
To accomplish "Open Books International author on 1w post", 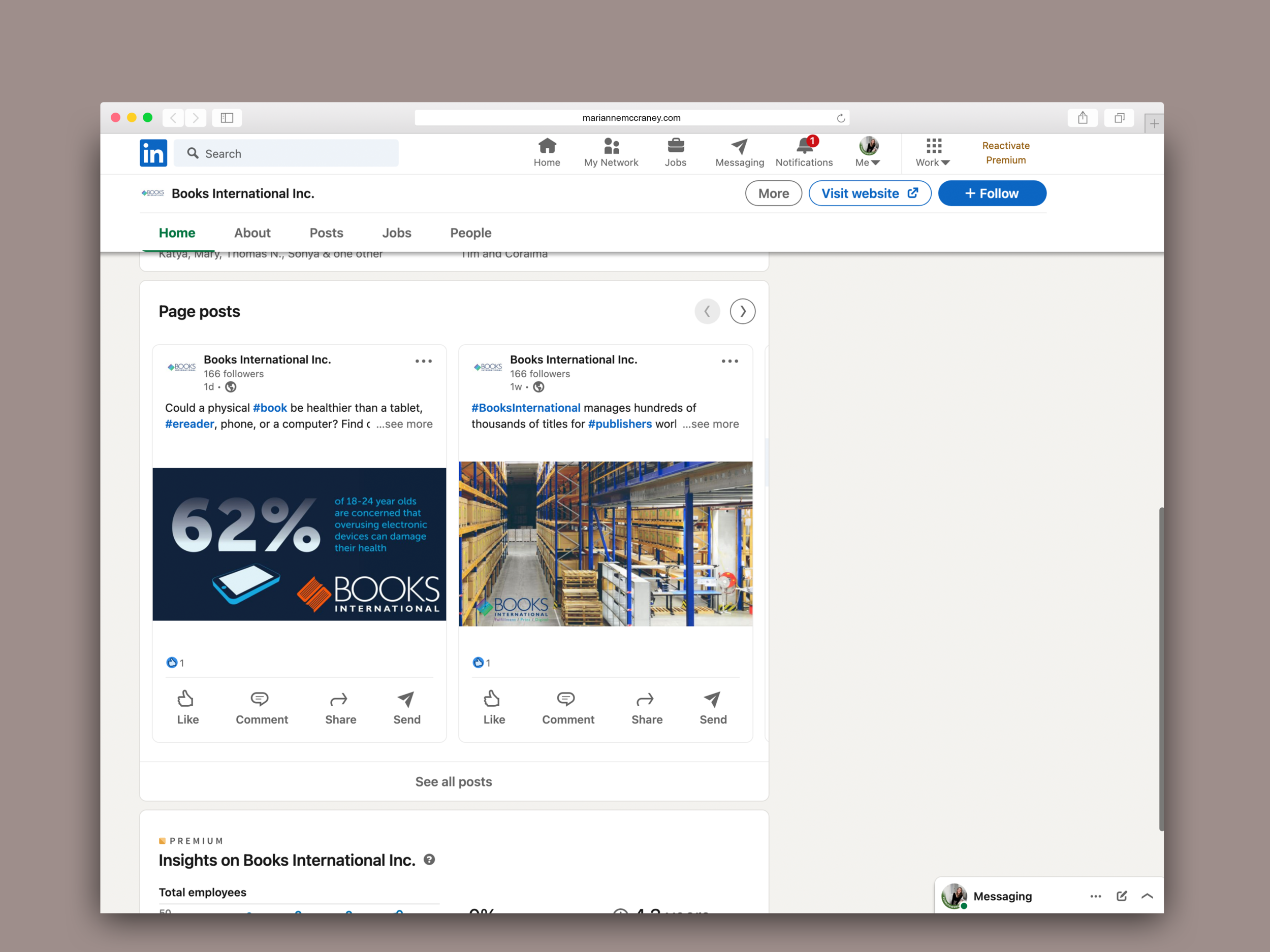I will tap(574, 360).
